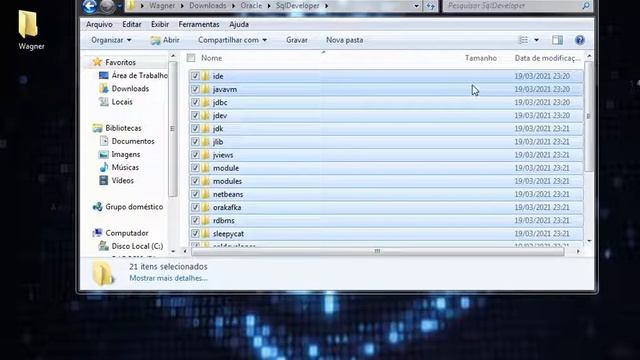Click the search magnifier icon
The image size is (640, 360).
(x=586, y=6)
